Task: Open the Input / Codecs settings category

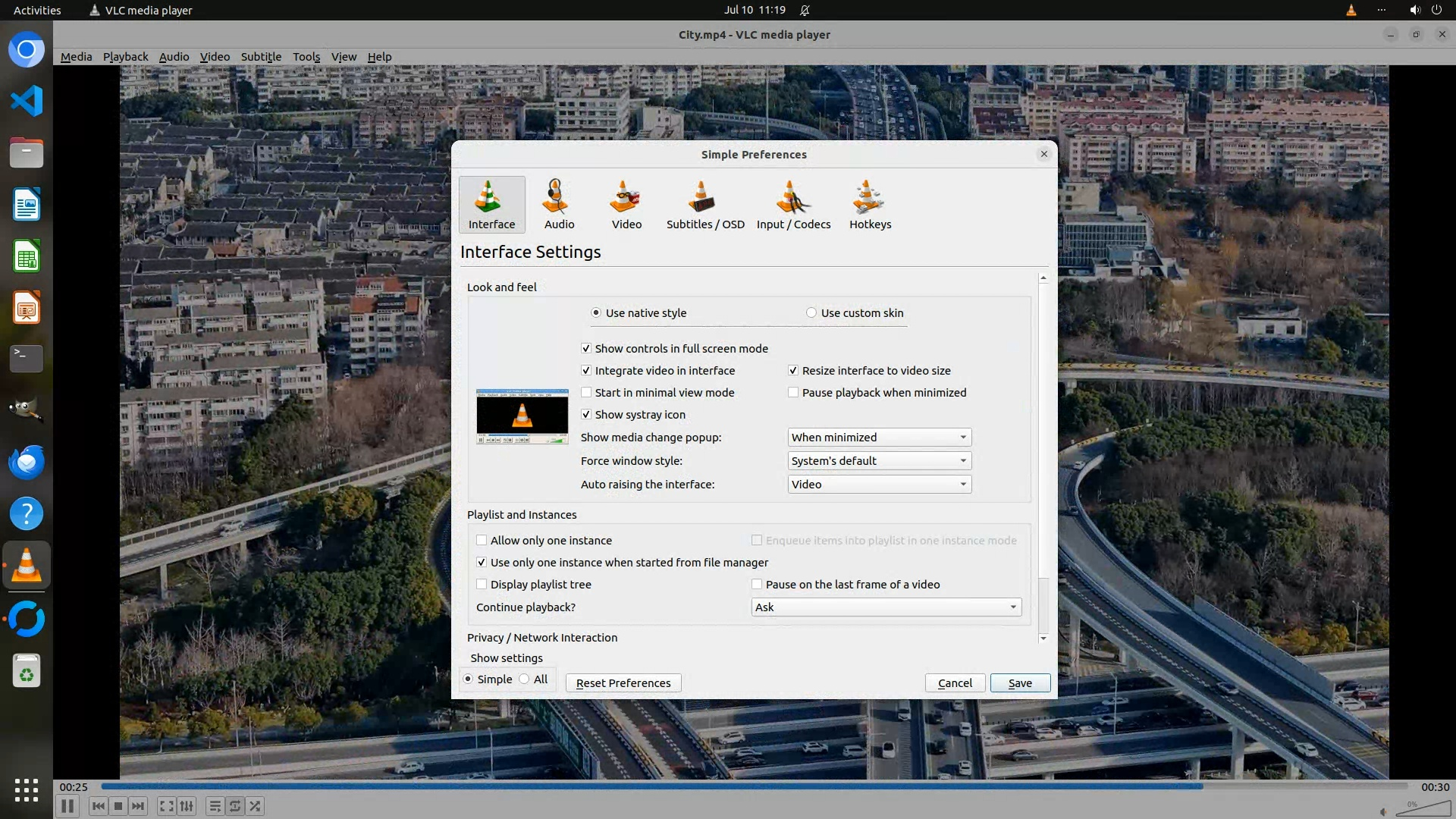Action: coord(793,205)
